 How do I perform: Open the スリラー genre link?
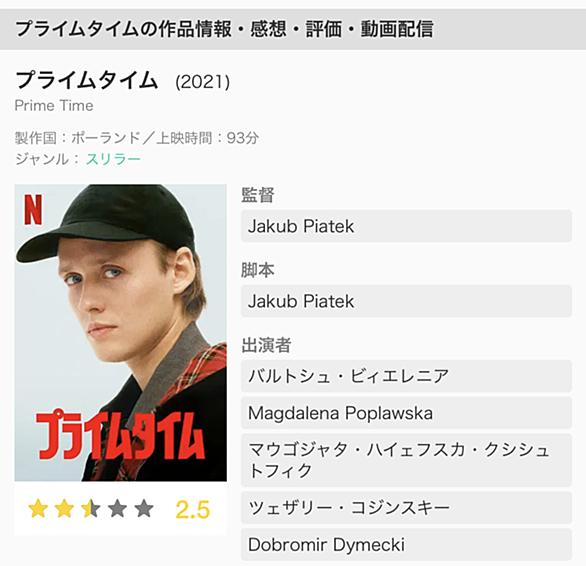(113, 159)
